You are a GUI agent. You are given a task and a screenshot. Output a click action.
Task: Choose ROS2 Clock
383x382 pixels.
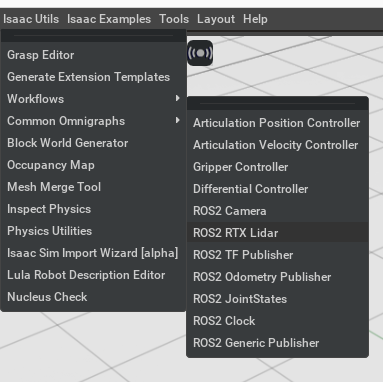point(277,321)
